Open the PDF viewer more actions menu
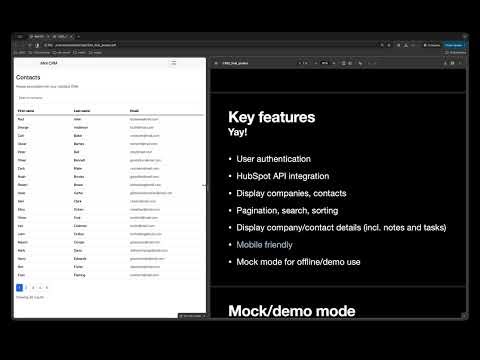 pyautogui.click(x=460, y=63)
